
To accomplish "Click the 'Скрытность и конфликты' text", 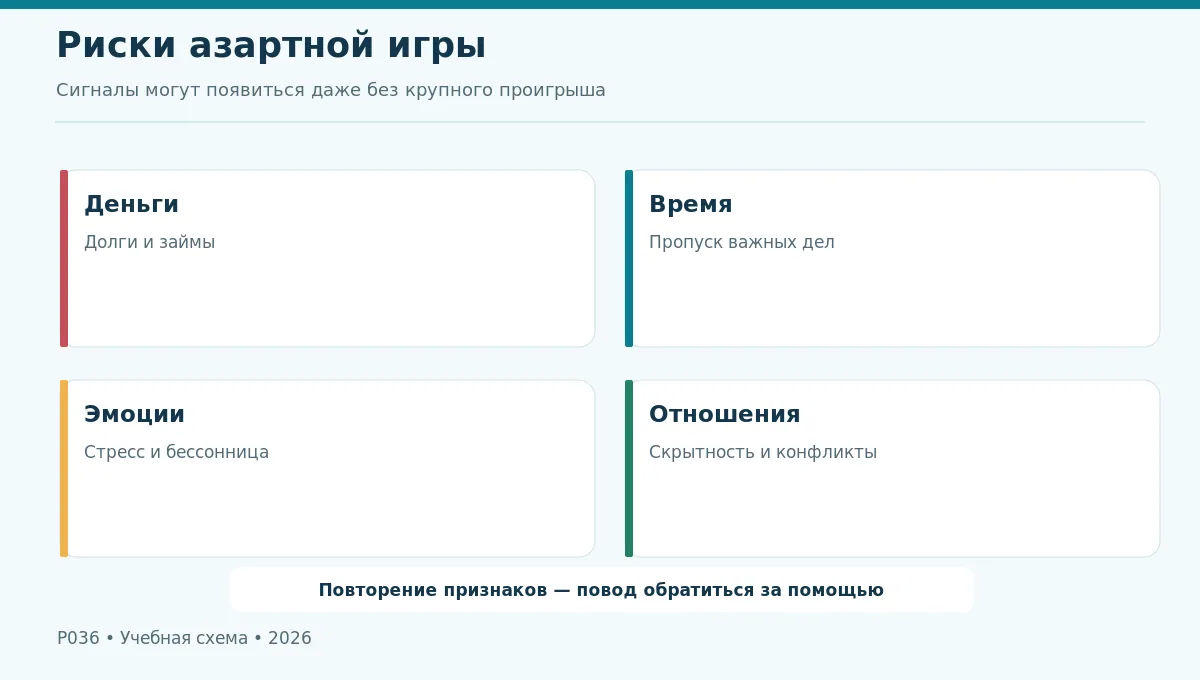I will pyautogui.click(x=763, y=452).
